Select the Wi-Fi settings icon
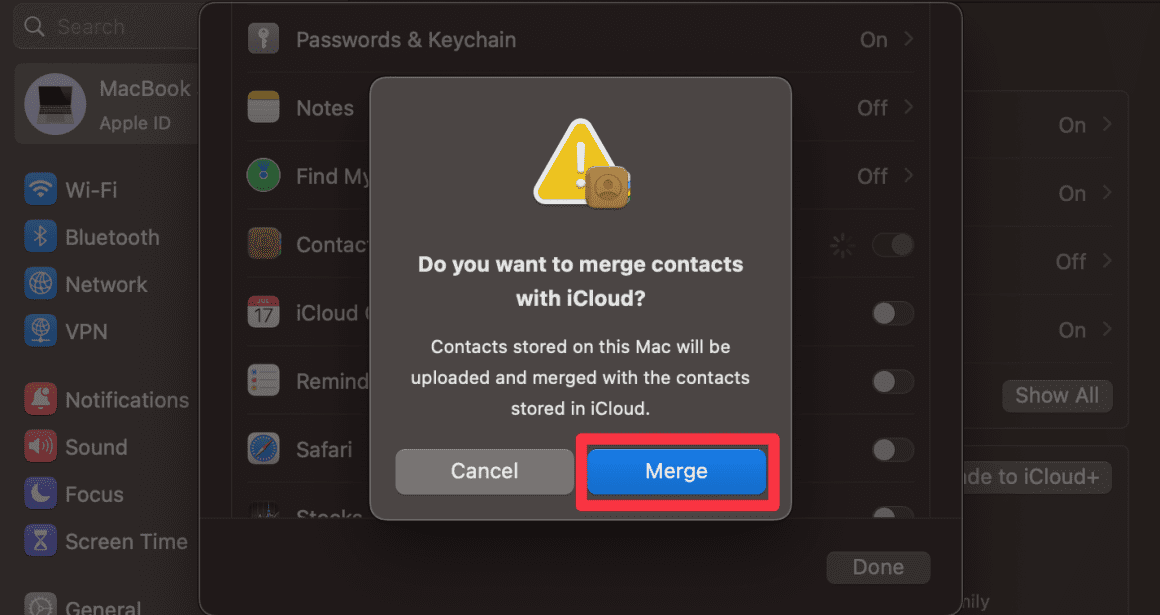 pyautogui.click(x=38, y=189)
